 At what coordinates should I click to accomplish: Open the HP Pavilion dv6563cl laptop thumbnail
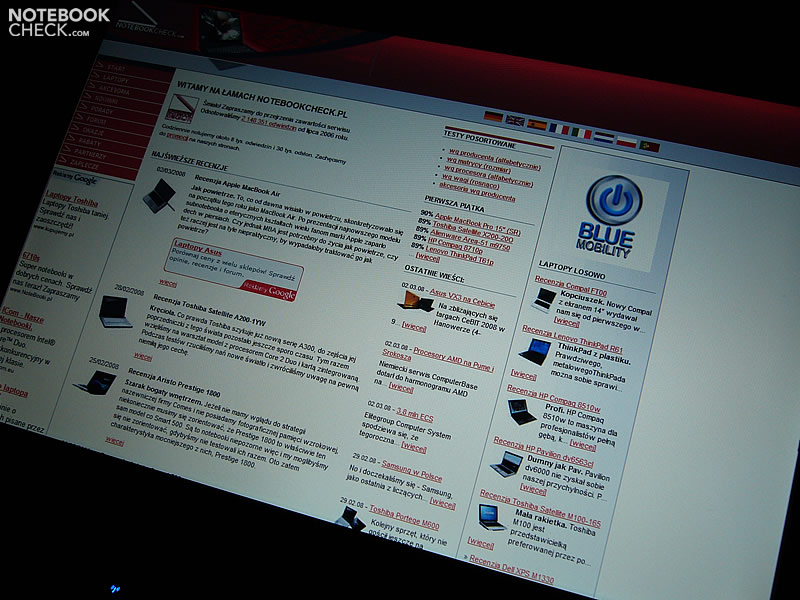coord(507,464)
